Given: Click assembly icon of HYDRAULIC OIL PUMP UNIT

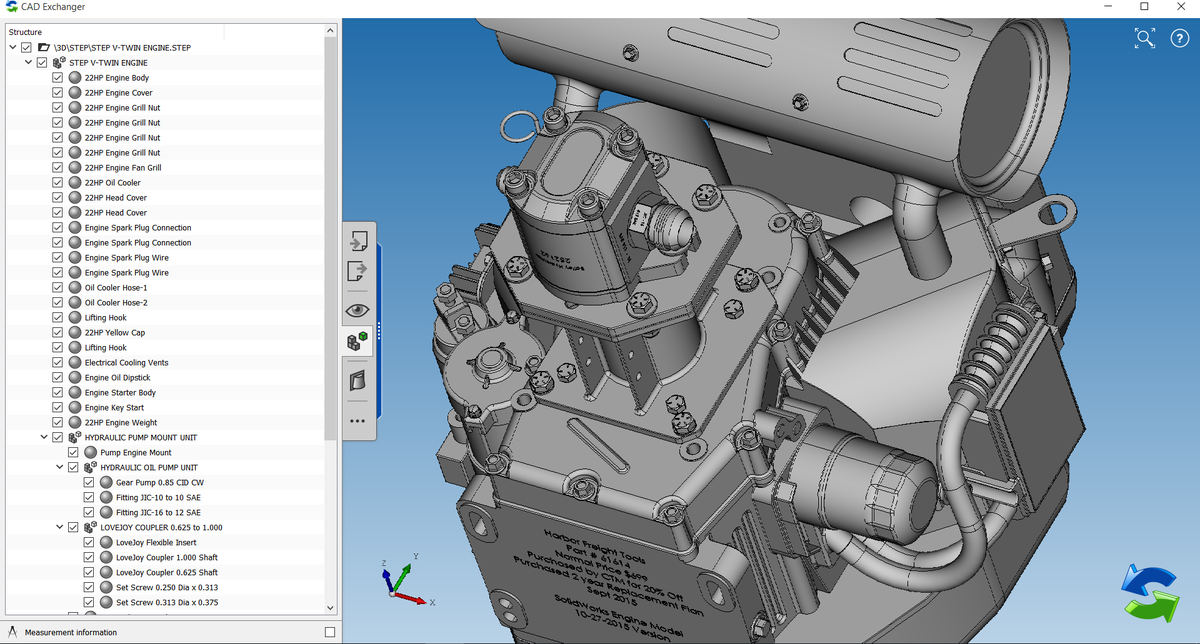Looking at the screenshot, I should tap(90, 467).
